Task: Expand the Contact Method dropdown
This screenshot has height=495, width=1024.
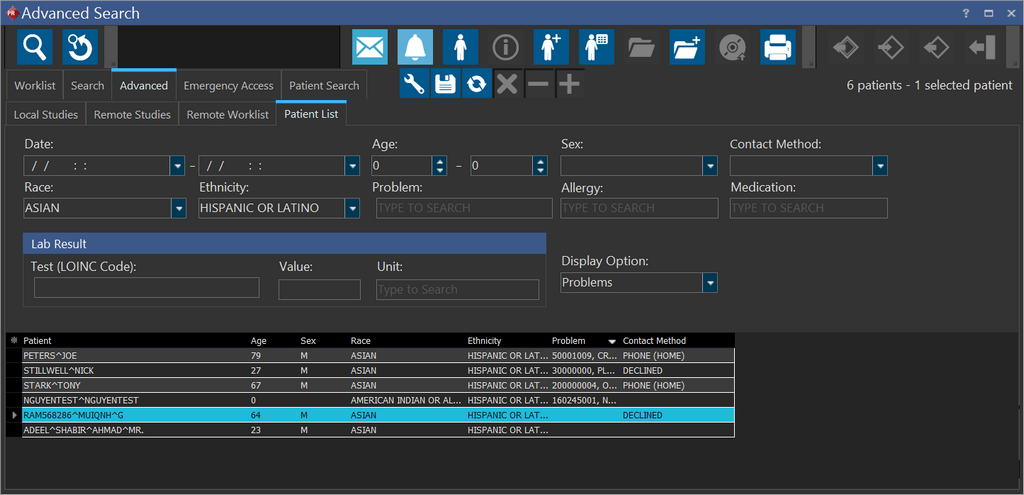Action: point(880,166)
